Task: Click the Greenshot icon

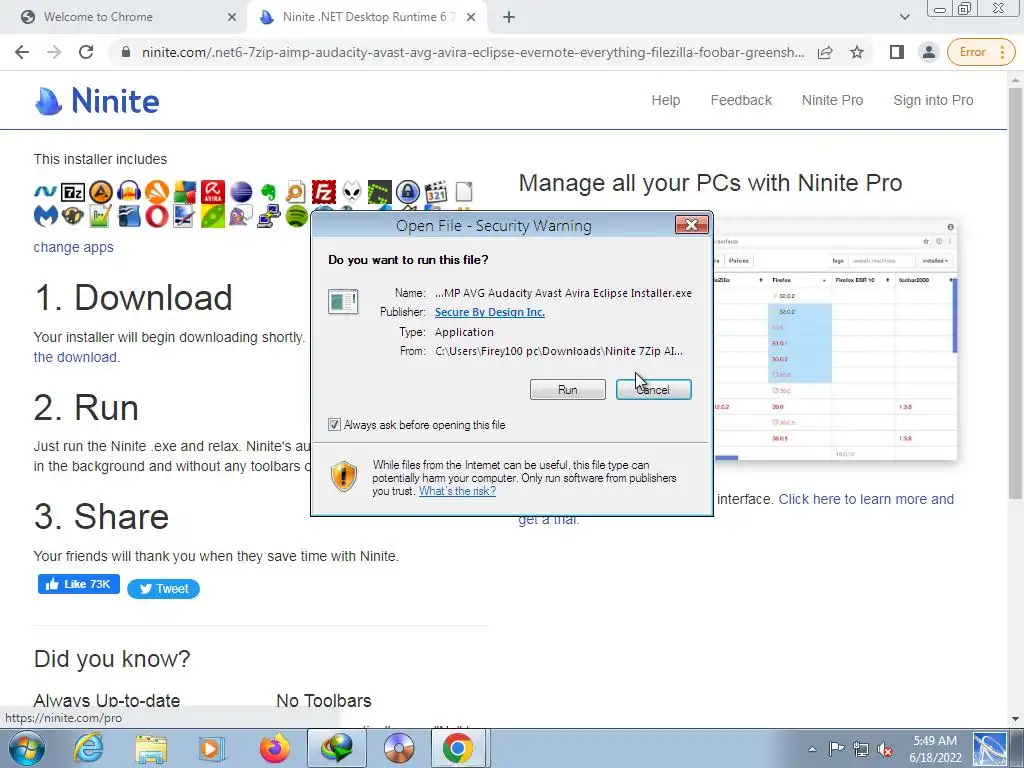Action: (379, 192)
